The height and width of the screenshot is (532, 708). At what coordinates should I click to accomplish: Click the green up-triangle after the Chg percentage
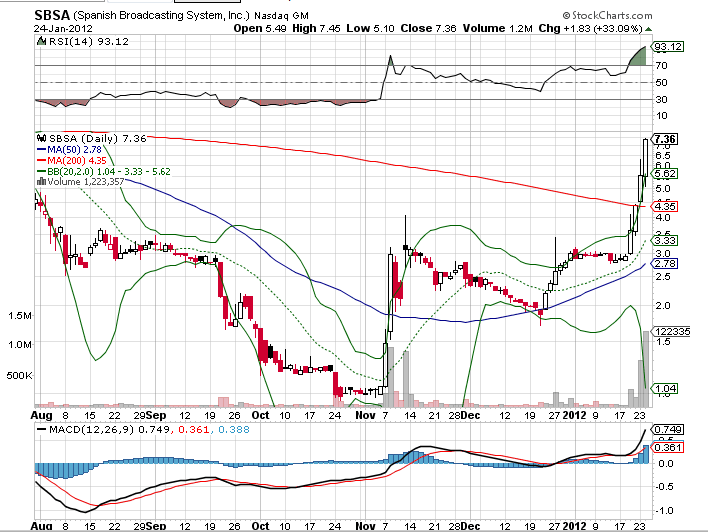point(648,29)
